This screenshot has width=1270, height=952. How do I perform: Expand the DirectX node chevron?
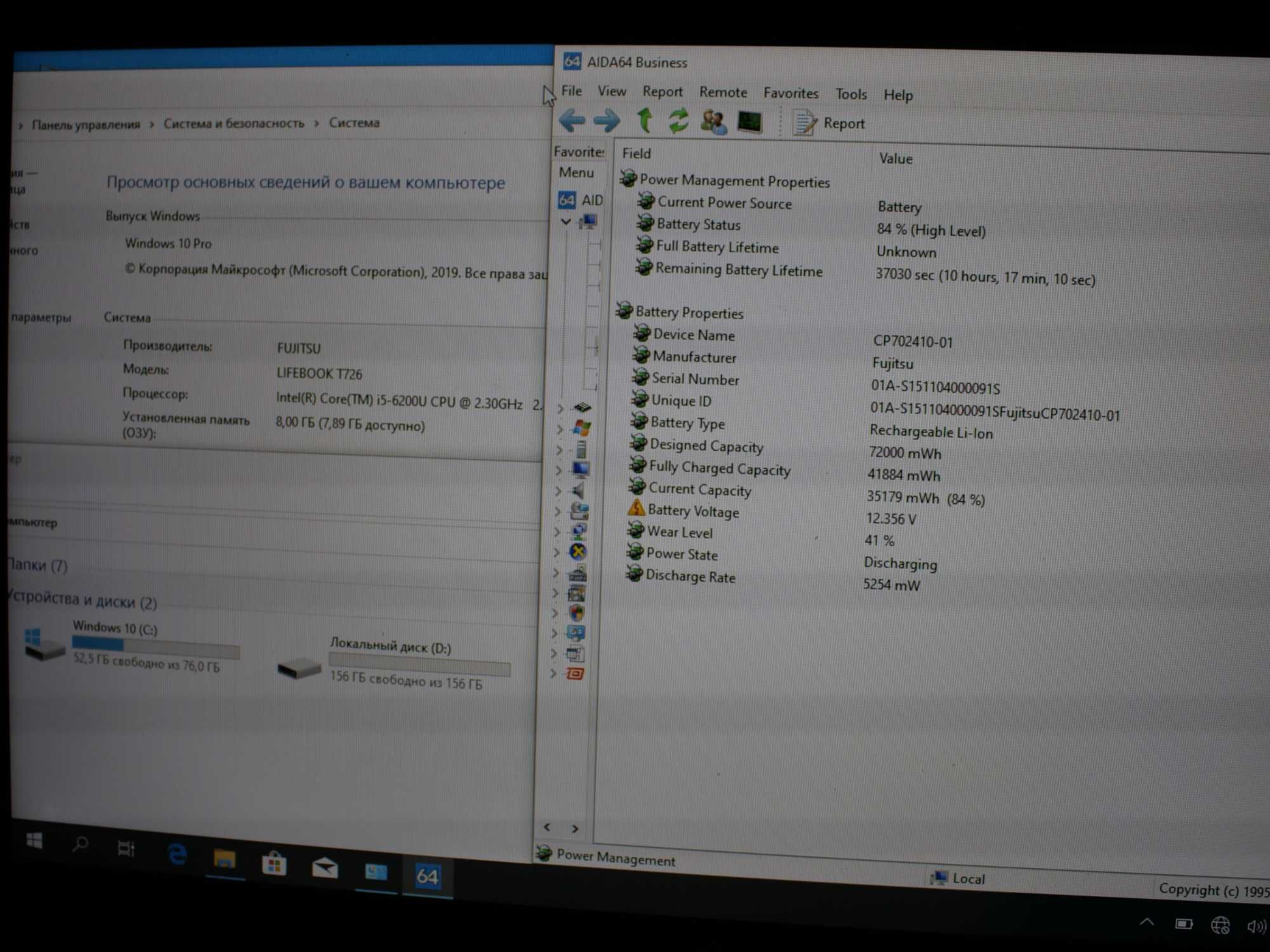coord(557,552)
